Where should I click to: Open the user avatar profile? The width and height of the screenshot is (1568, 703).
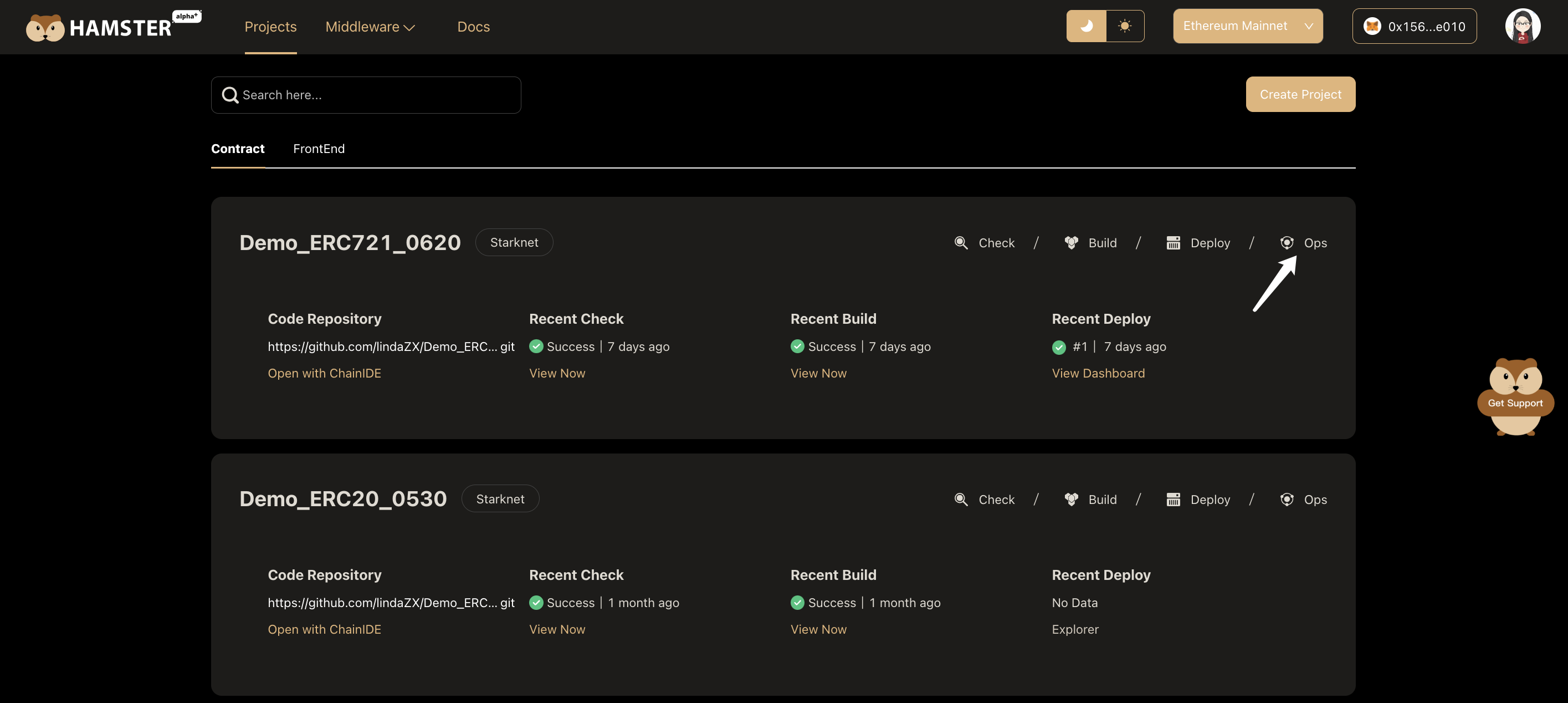point(1523,26)
